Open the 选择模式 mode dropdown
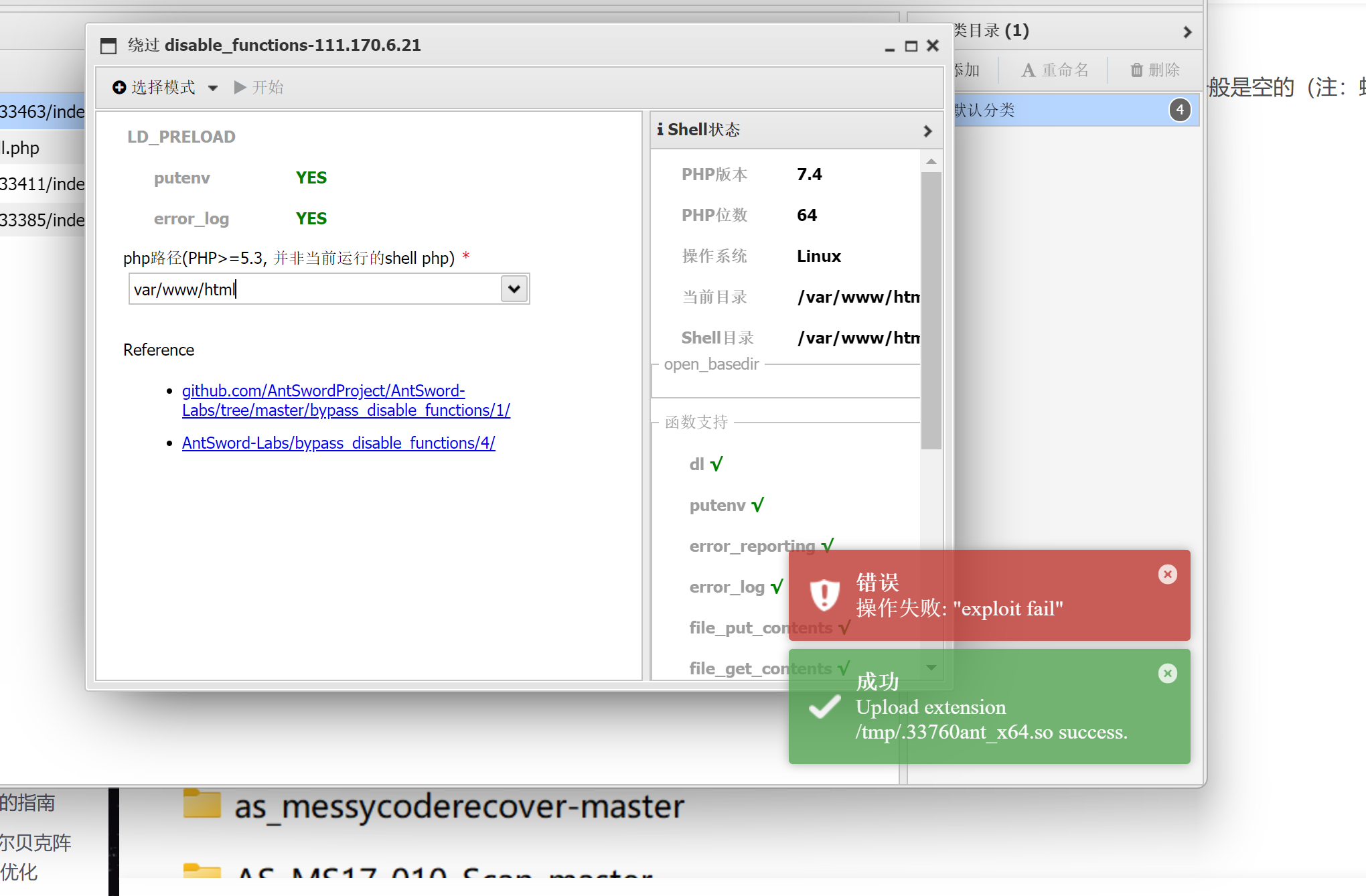Image resolution: width=1366 pixels, height=896 pixels. point(165,88)
